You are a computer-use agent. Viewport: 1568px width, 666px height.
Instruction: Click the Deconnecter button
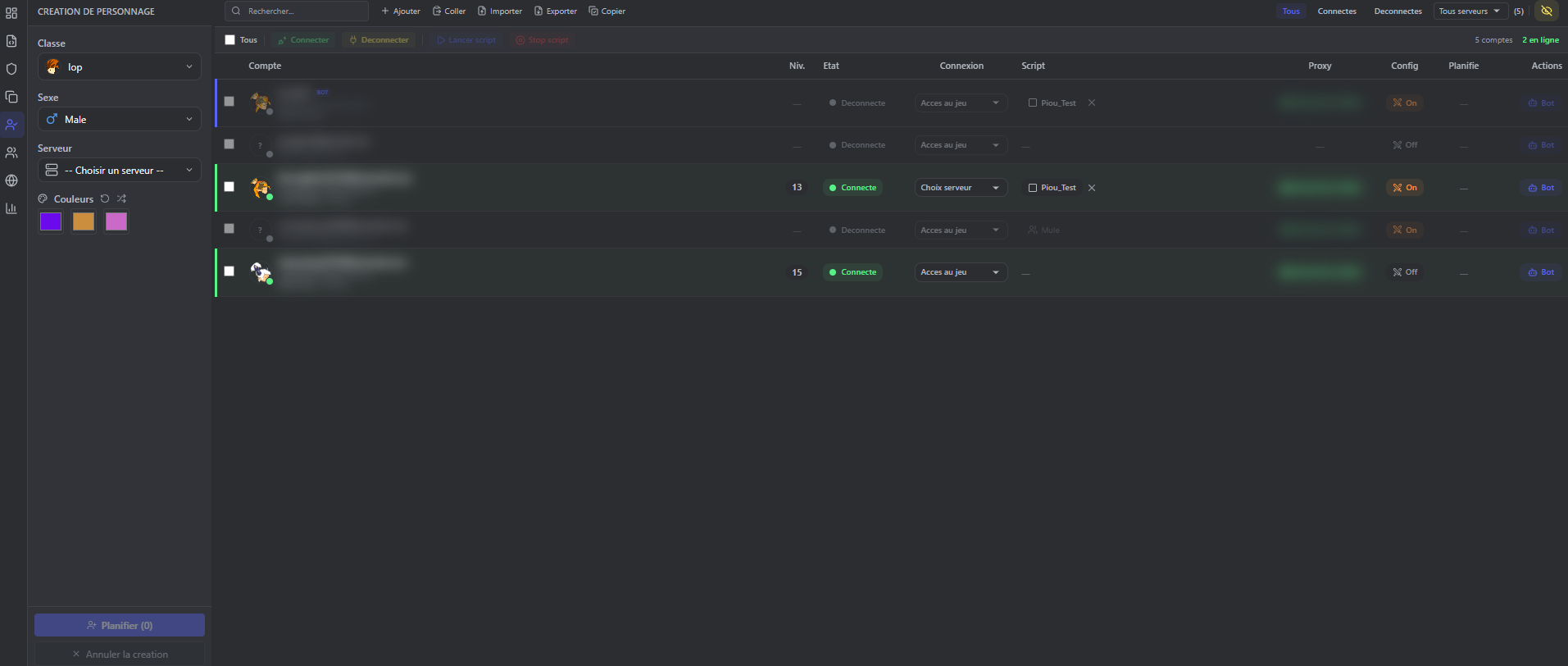(379, 40)
